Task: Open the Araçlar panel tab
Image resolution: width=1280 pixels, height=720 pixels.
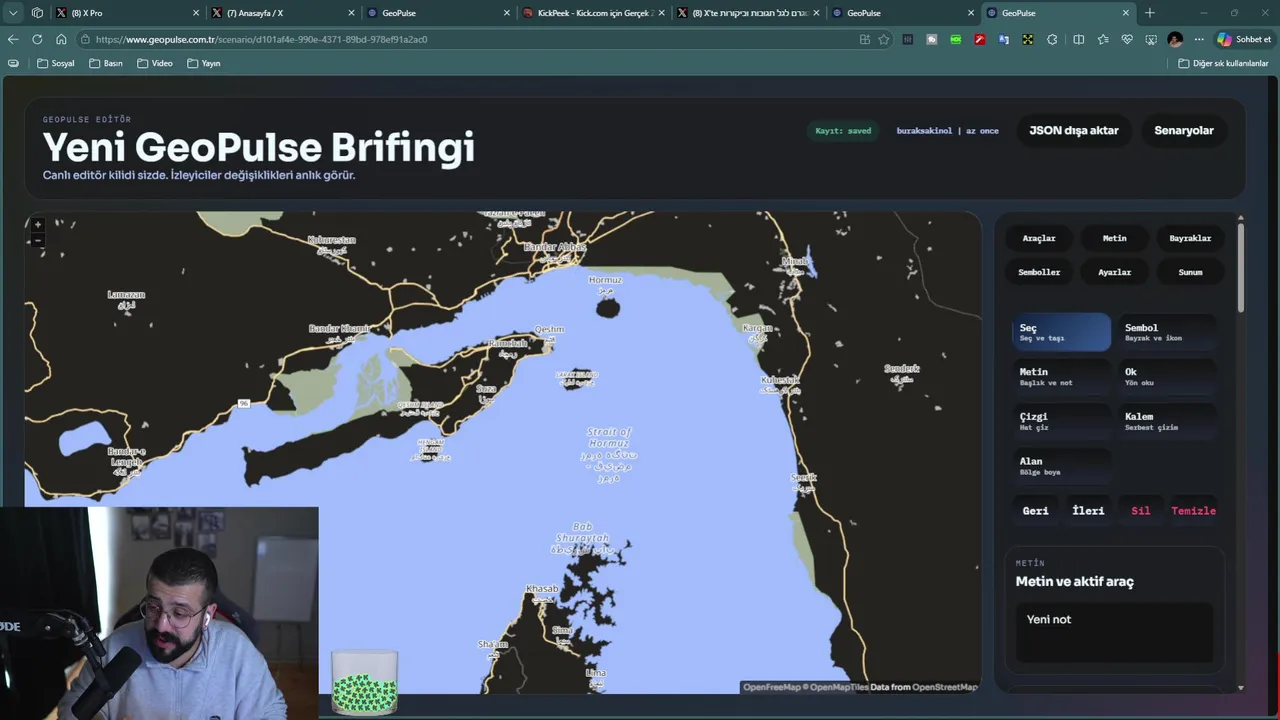Action: [x=1039, y=238]
